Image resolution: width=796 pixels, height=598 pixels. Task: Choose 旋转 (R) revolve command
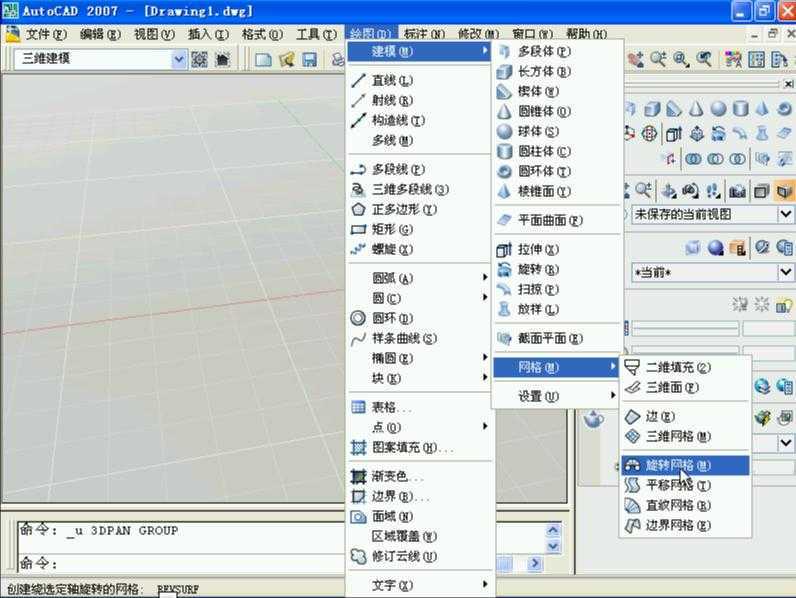coord(556,269)
